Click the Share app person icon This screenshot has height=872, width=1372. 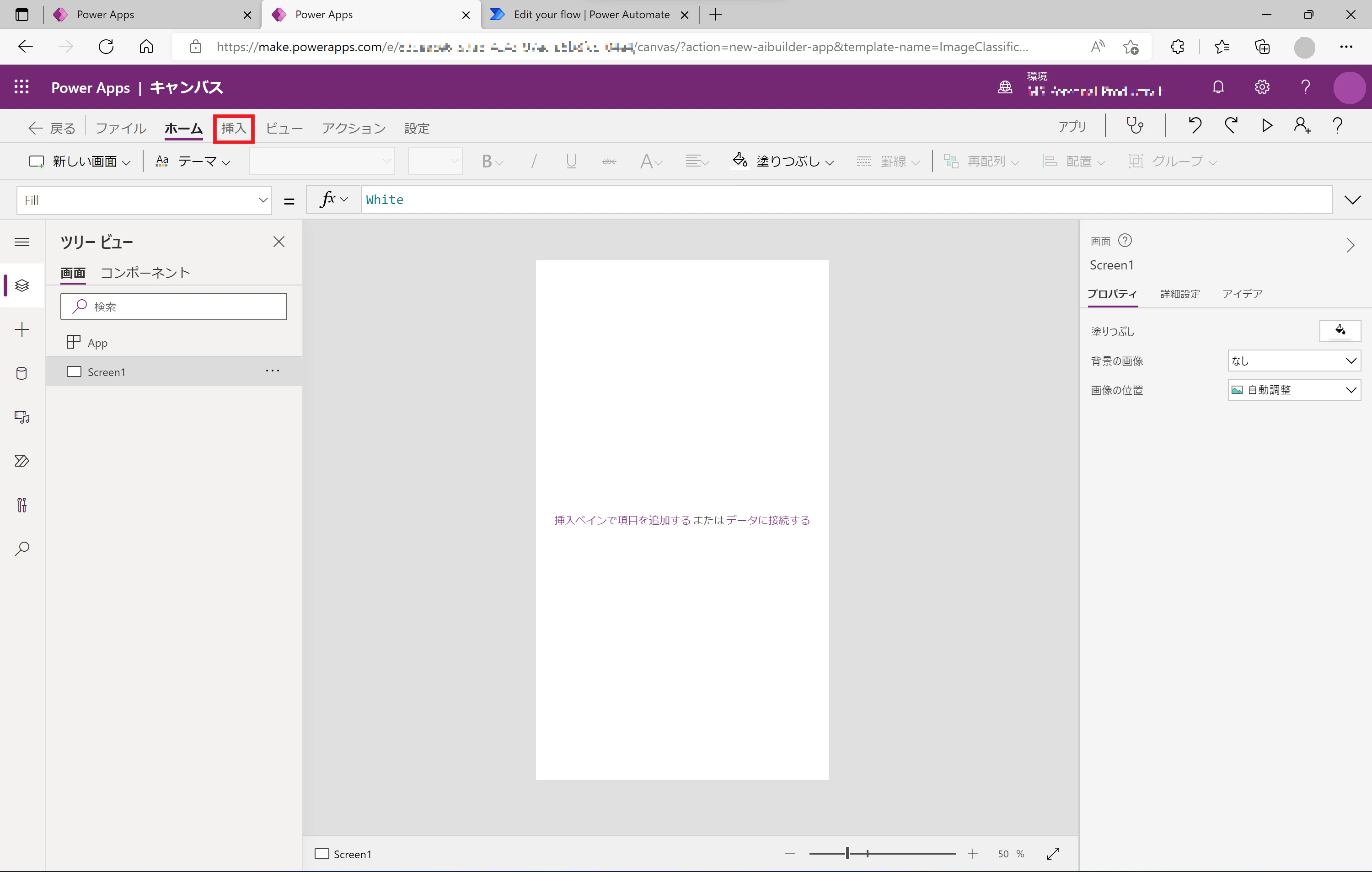[1302, 126]
